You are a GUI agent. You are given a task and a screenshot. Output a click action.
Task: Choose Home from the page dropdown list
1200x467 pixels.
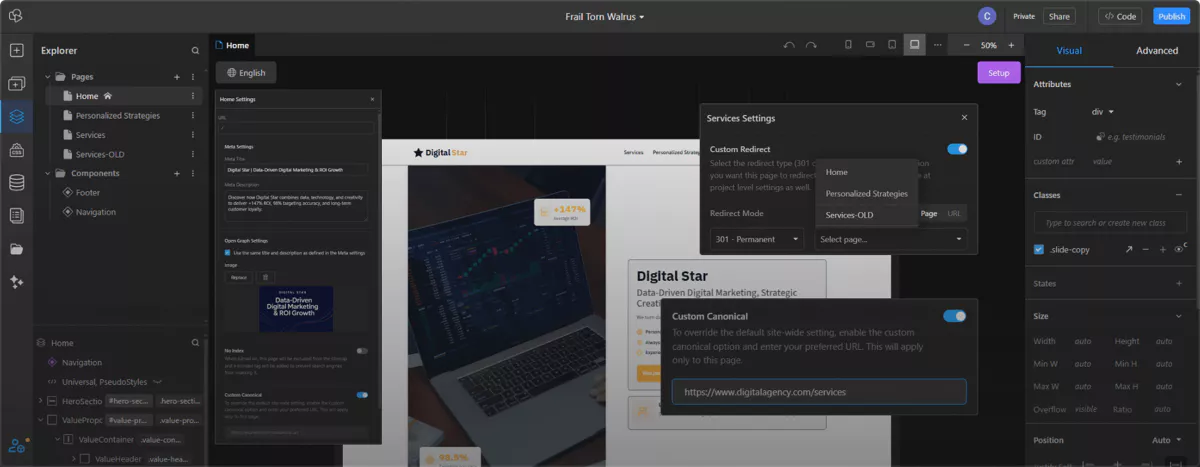[866, 172]
